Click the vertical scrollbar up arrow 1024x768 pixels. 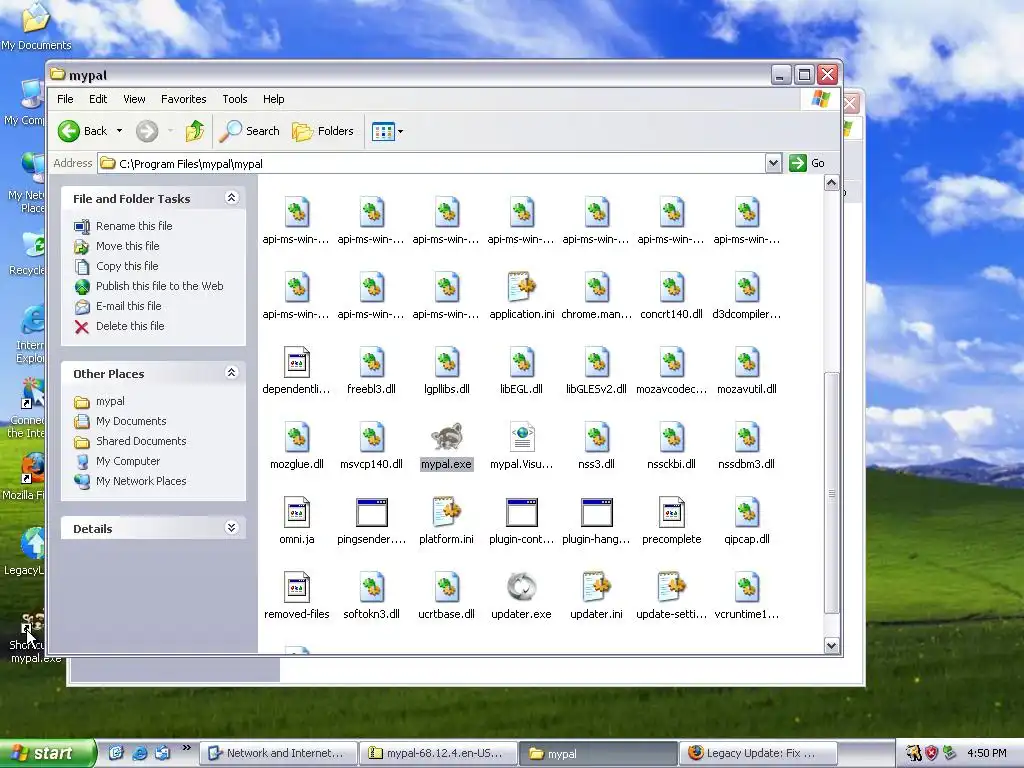(831, 183)
